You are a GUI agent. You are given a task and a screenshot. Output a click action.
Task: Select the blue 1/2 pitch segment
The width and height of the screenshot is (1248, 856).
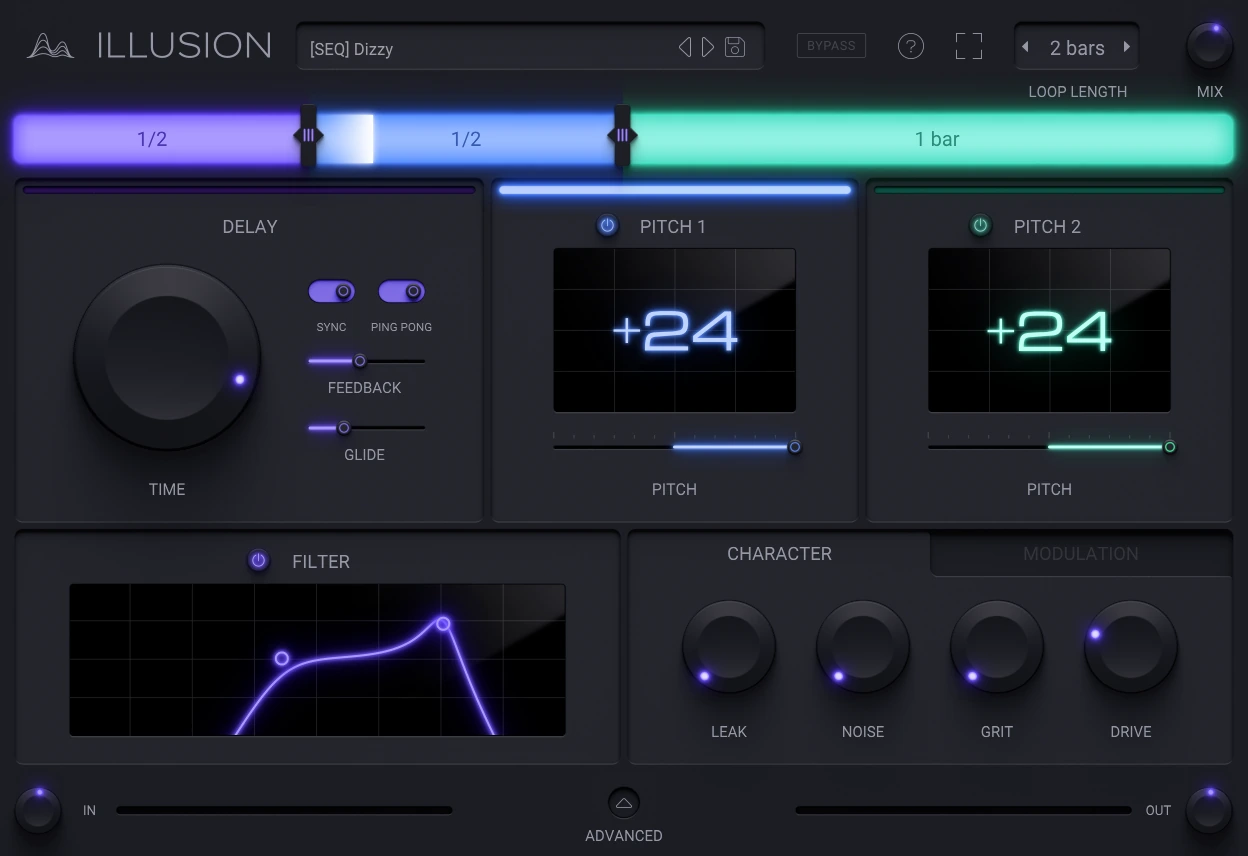click(466, 139)
